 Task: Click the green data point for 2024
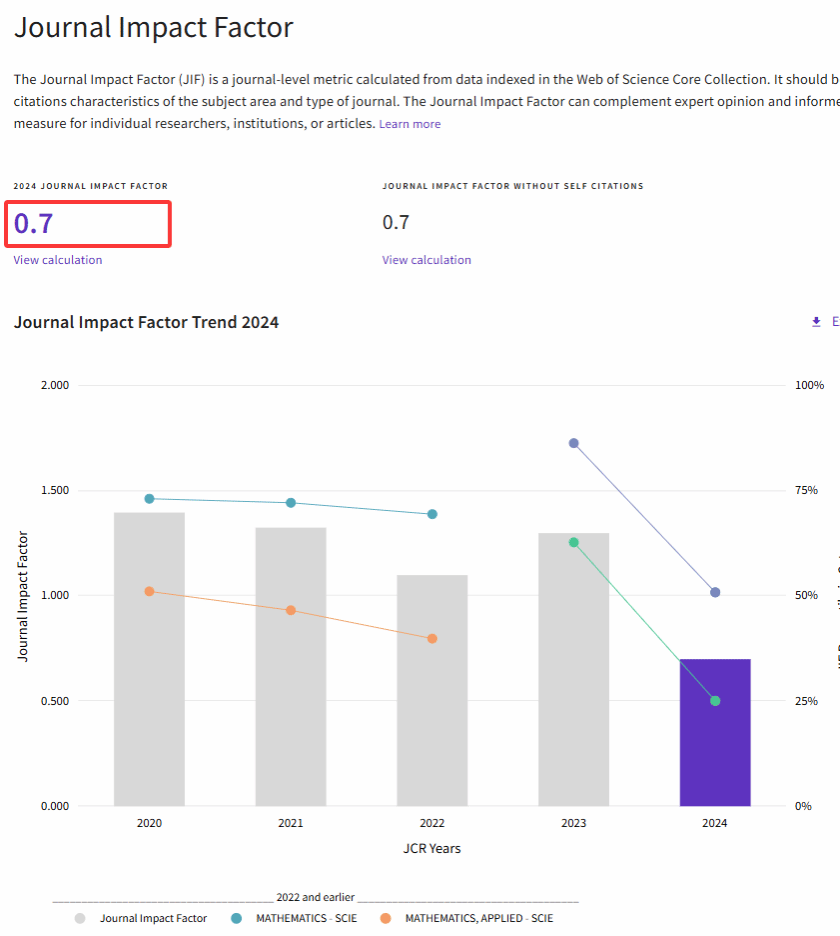click(x=715, y=701)
